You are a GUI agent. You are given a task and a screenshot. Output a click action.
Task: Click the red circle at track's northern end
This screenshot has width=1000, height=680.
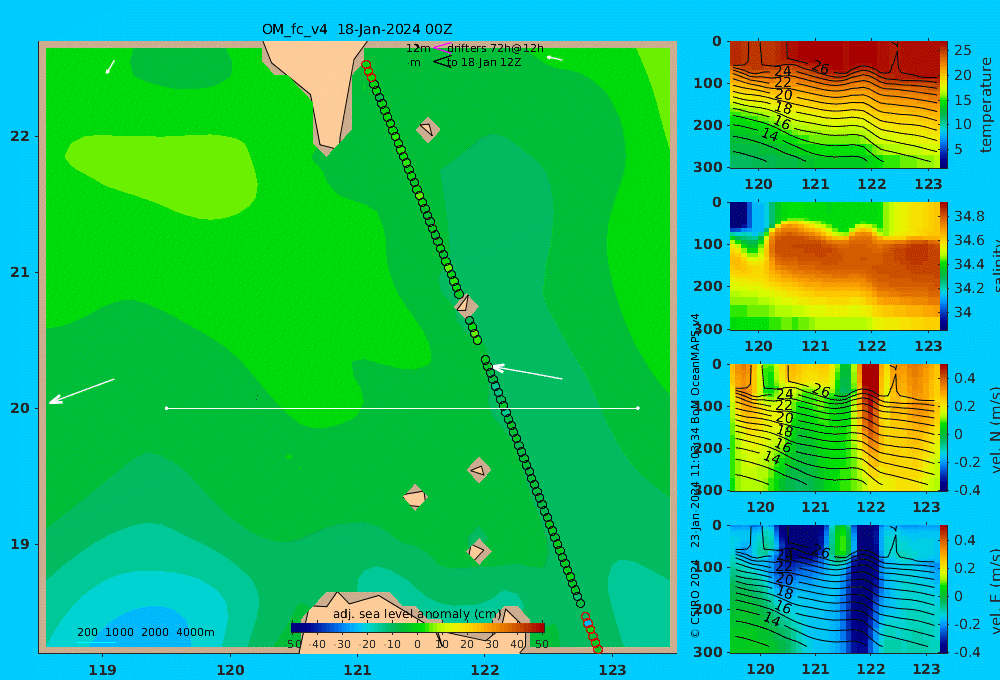[366, 65]
